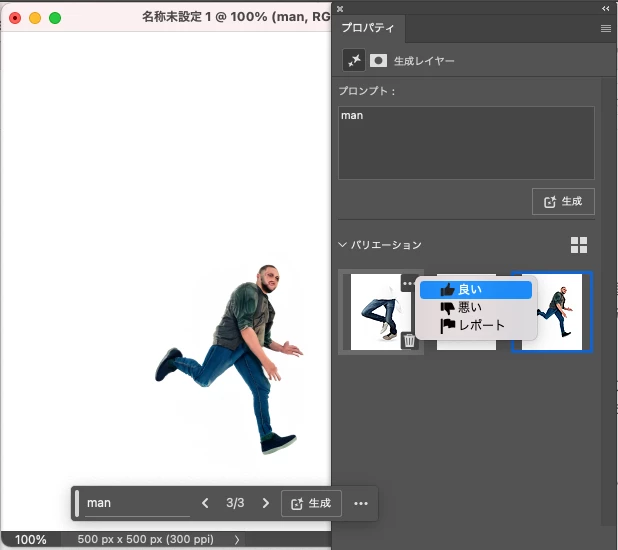
Task: Open more options in the contextual task bar
Action: click(361, 503)
